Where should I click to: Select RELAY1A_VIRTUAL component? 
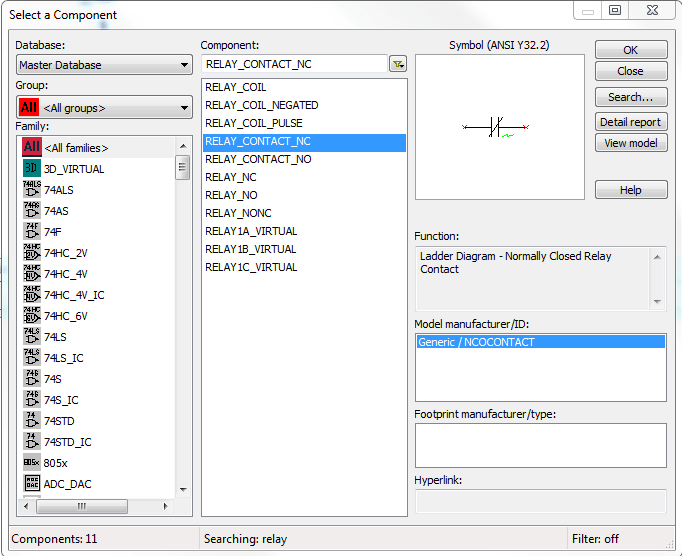(304, 231)
